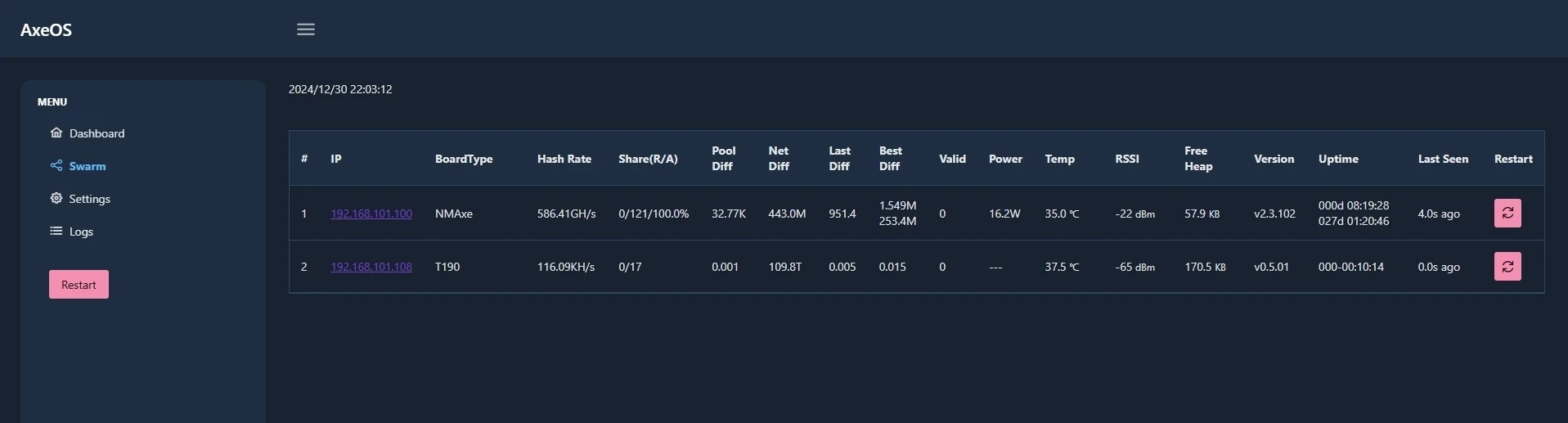Viewport: 1568px width, 423px height.
Task: Click the Swarm share icon
Action: coord(56,165)
